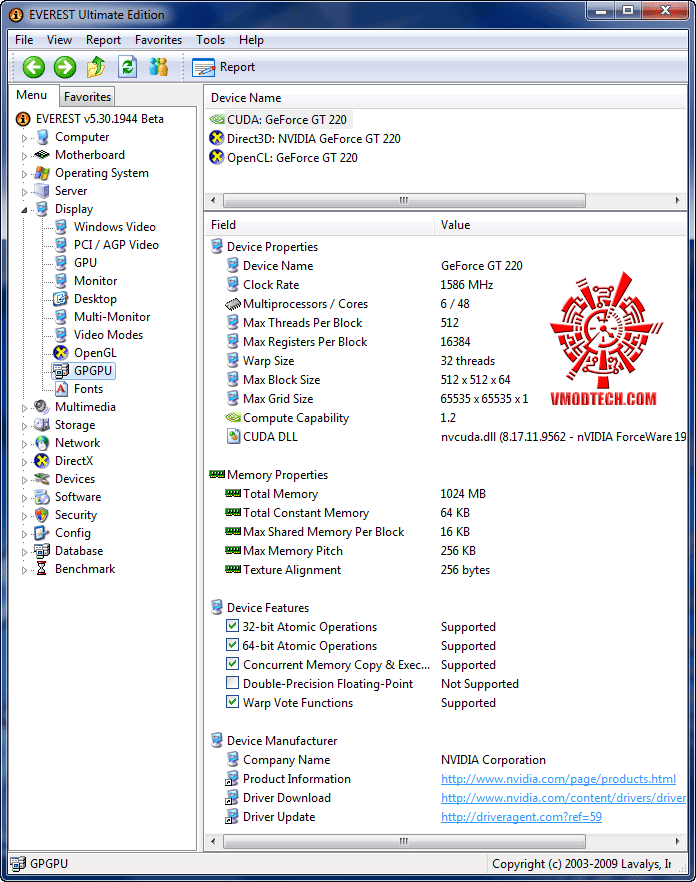Click the Storage icon in the tree
This screenshot has height=882, width=696.
(x=42, y=425)
